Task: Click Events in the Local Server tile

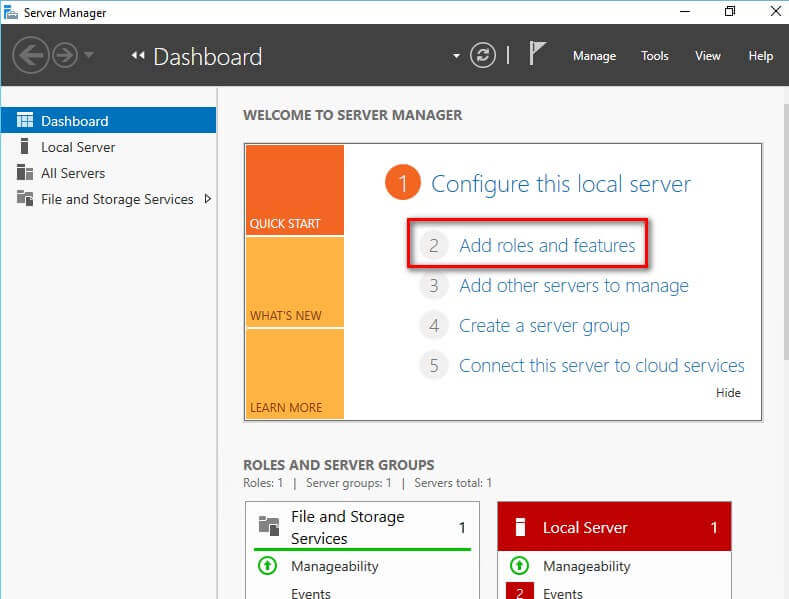Action: [x=563, y=593]
